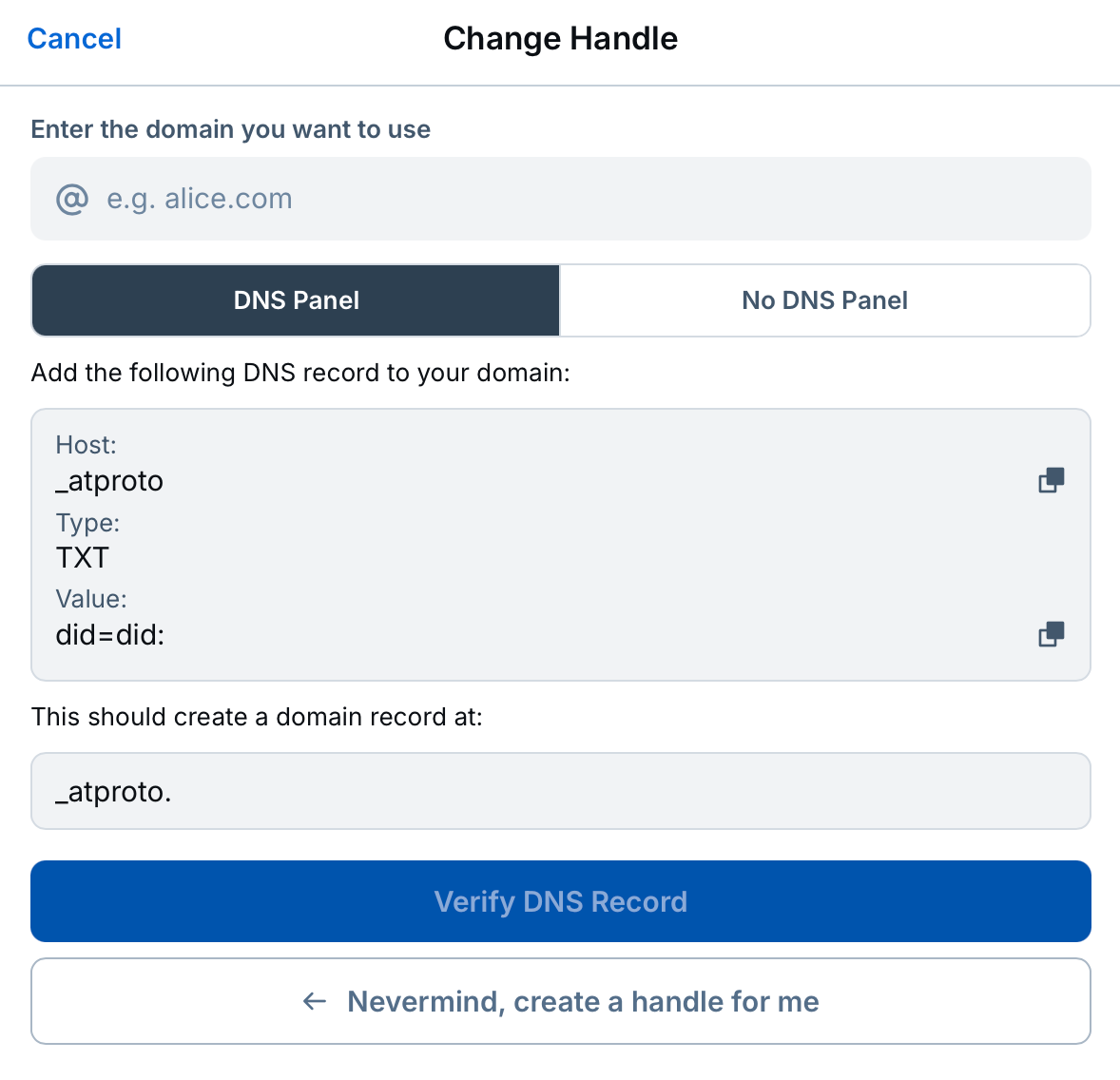The height and width of the screenshot is (1080, 1120).
Task: Click the Change Handle title
Action: (x=560, y=38)
